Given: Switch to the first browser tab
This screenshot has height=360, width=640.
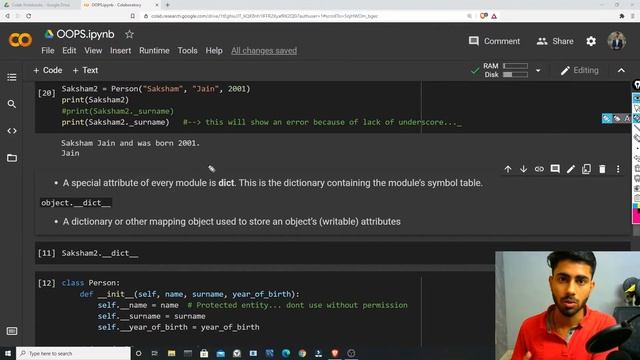Looking at the screenshot, I should [x=40, y=5].
